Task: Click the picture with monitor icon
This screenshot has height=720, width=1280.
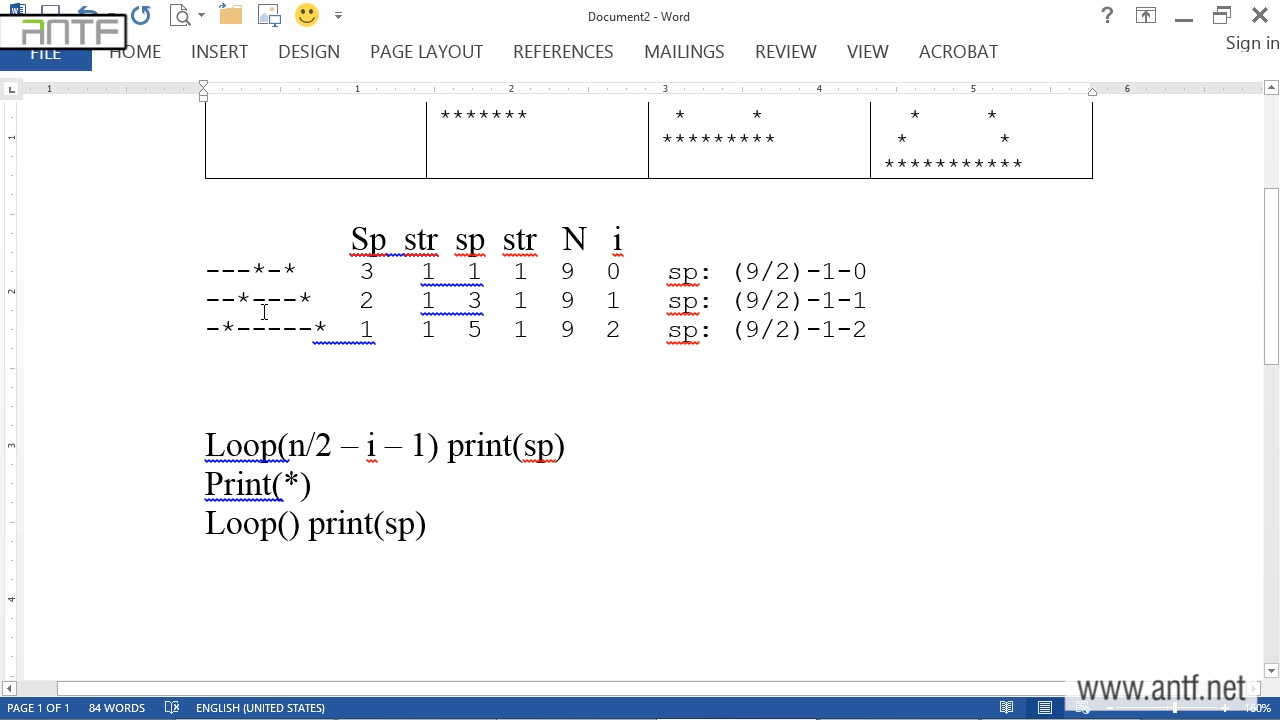Action: click(x=269, y=15)
